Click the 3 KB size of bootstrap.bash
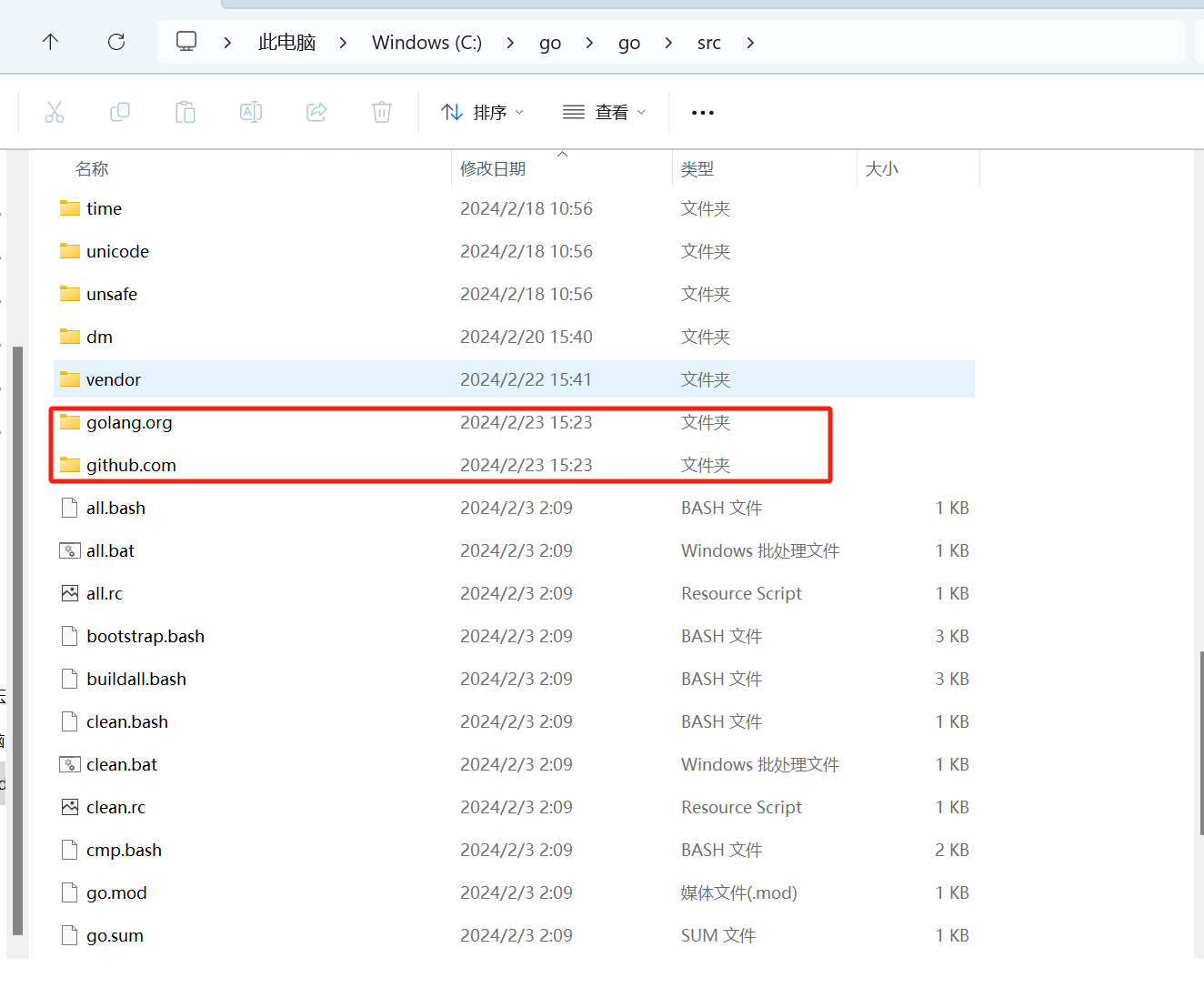Viewport: 1204px width, 988px height. click(x=952, y=636)
